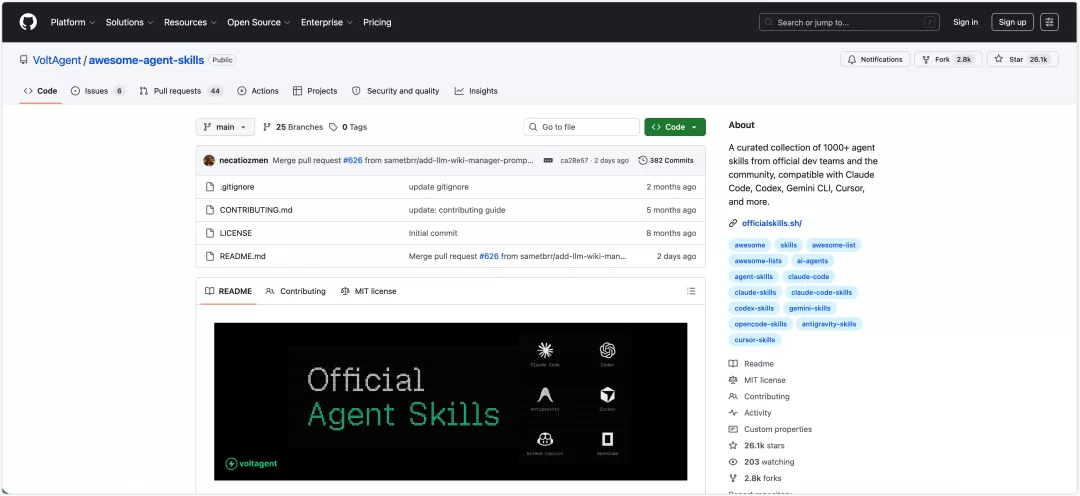This screenshot has height=496, width=1080.
Task: Click the claude-code topic tag
Action: [809, 276]
